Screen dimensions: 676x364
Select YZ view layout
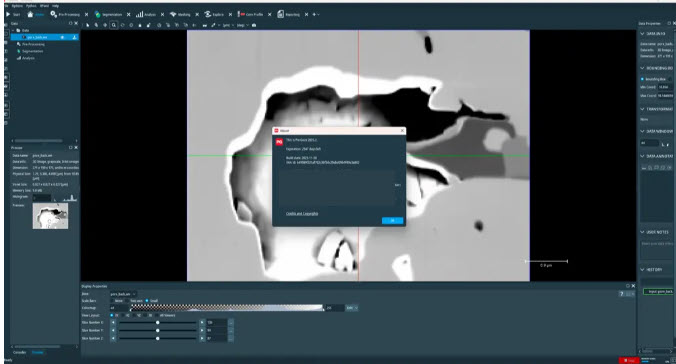coord(137,315)
